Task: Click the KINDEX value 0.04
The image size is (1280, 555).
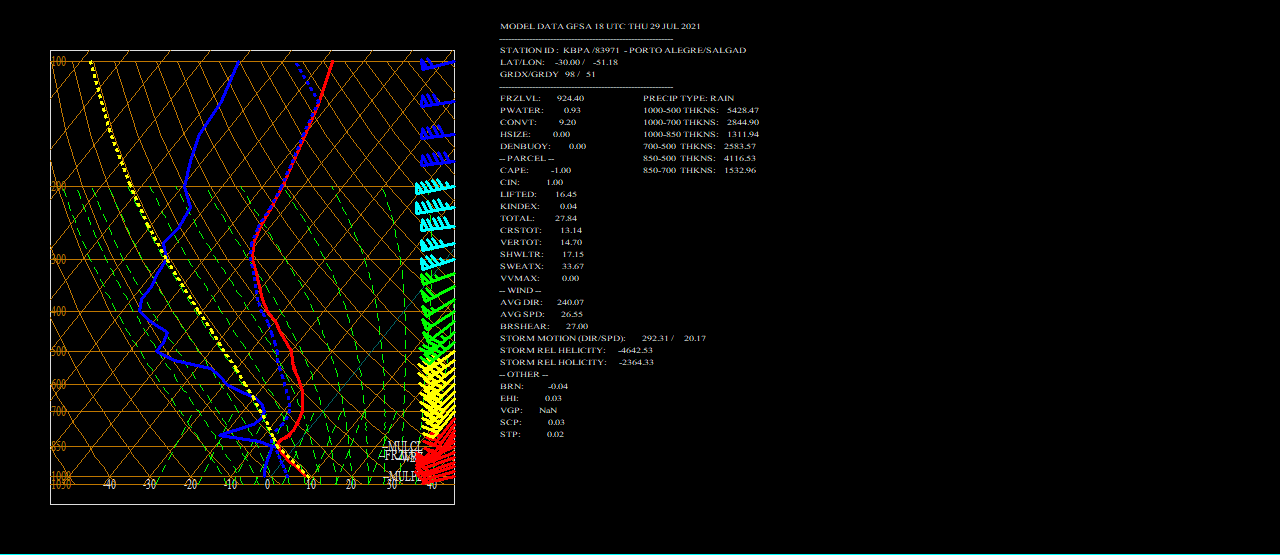Action: click(x=568, y=206)
